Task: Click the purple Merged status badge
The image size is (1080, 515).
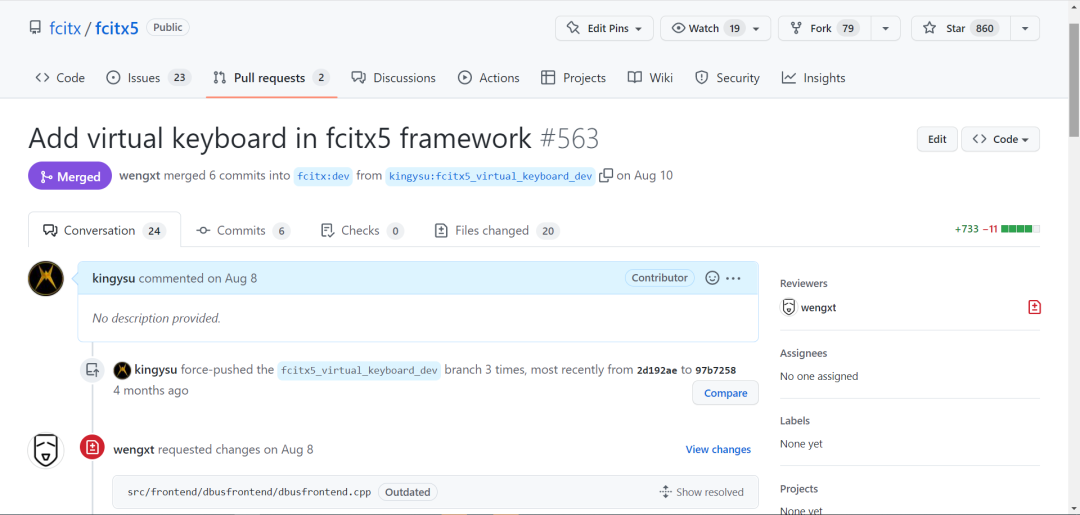Action: click(70, 176)
